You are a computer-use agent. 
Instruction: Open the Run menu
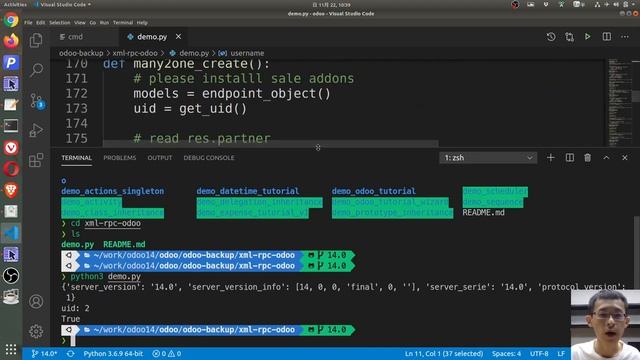104,23
